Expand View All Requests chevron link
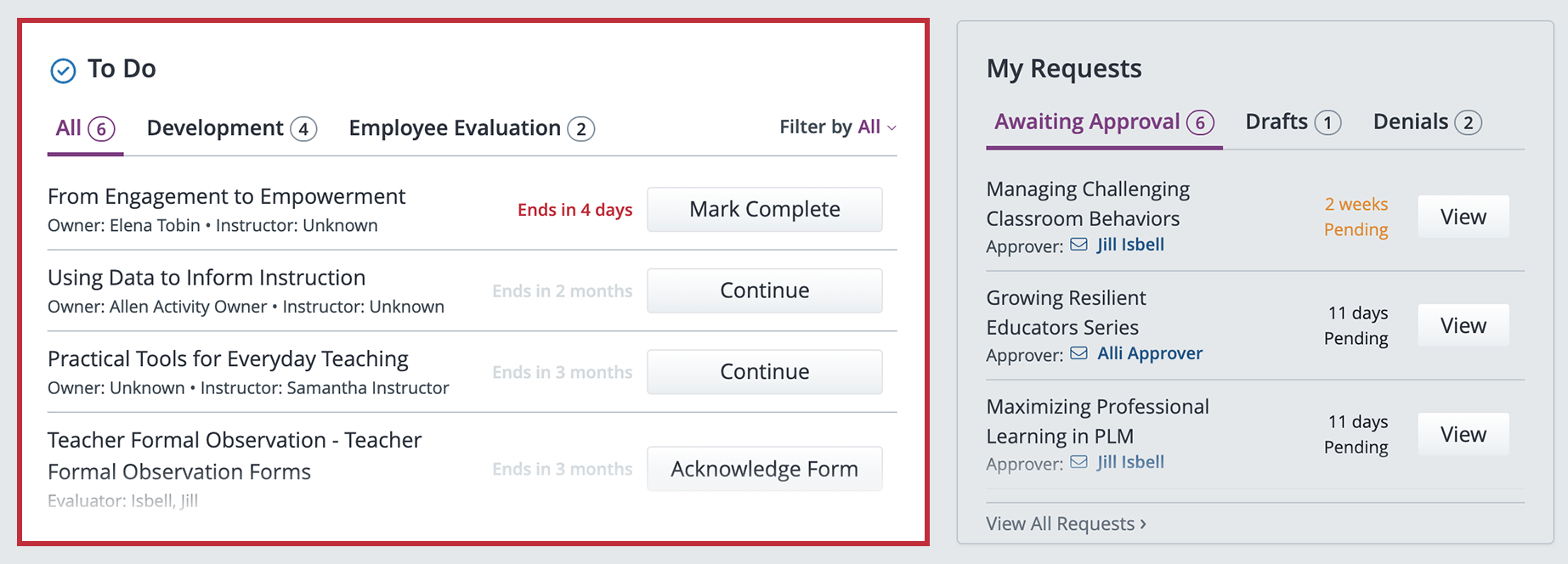The width and height of the screenshot is (1568, 564). pyautogui.click(x=1066, y=523)
